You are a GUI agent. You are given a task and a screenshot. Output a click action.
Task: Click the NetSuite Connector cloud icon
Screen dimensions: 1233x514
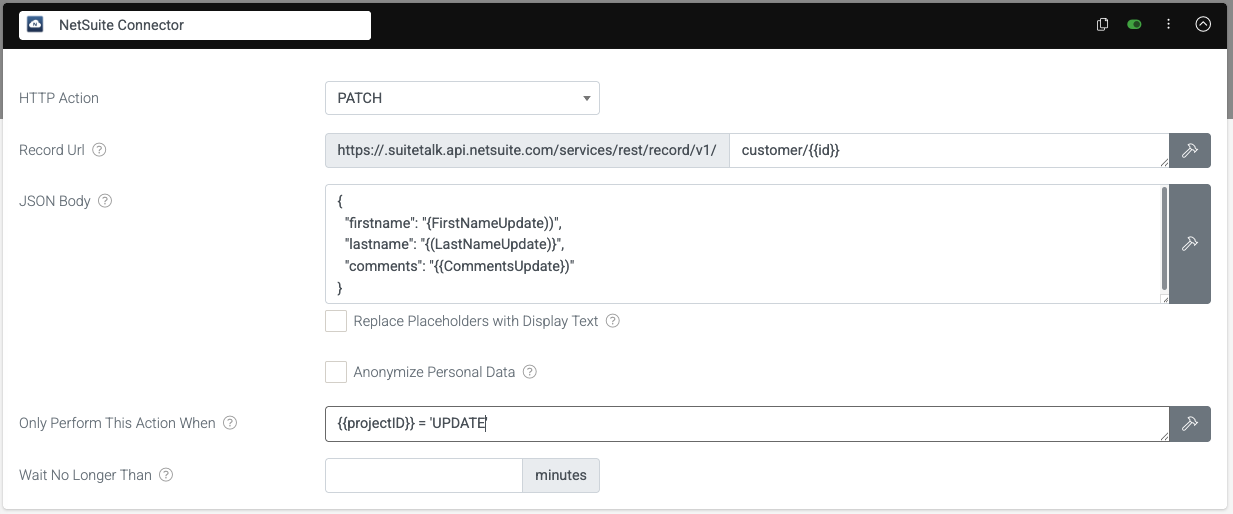coord(36,25)
